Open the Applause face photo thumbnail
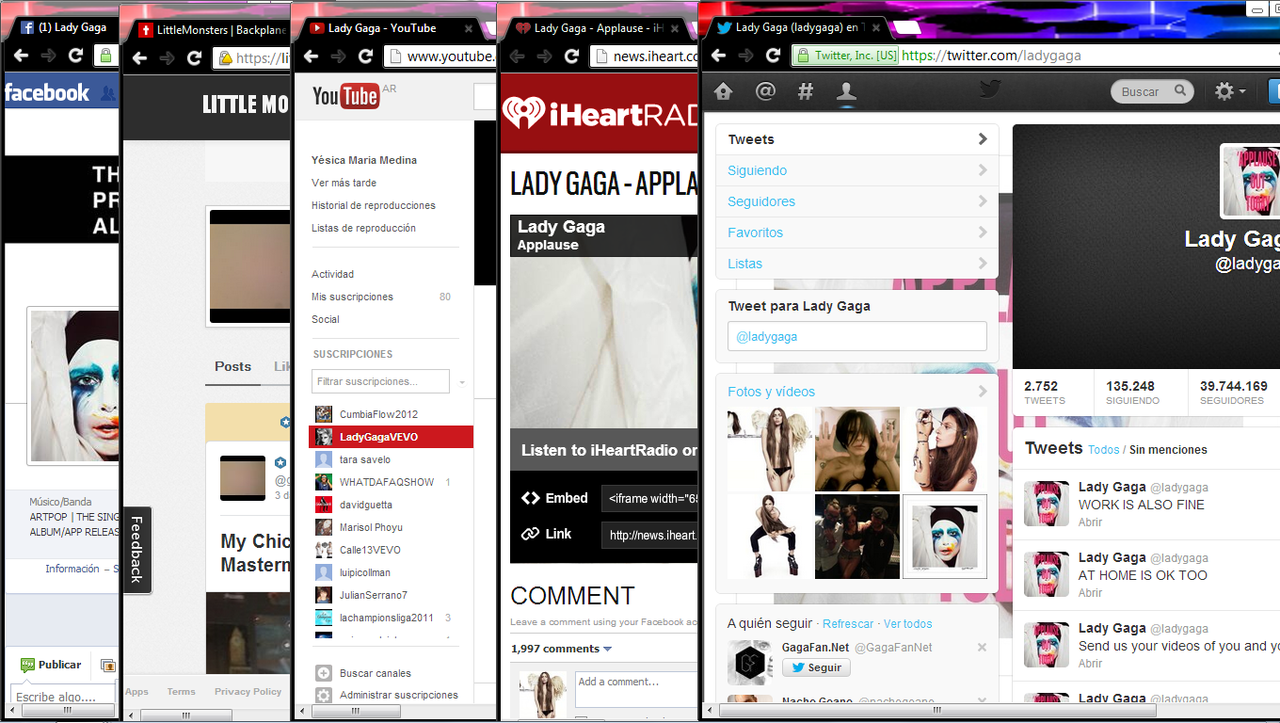Image resolution: width=1280 pixels, height=723 pixels. pos(944,536)
